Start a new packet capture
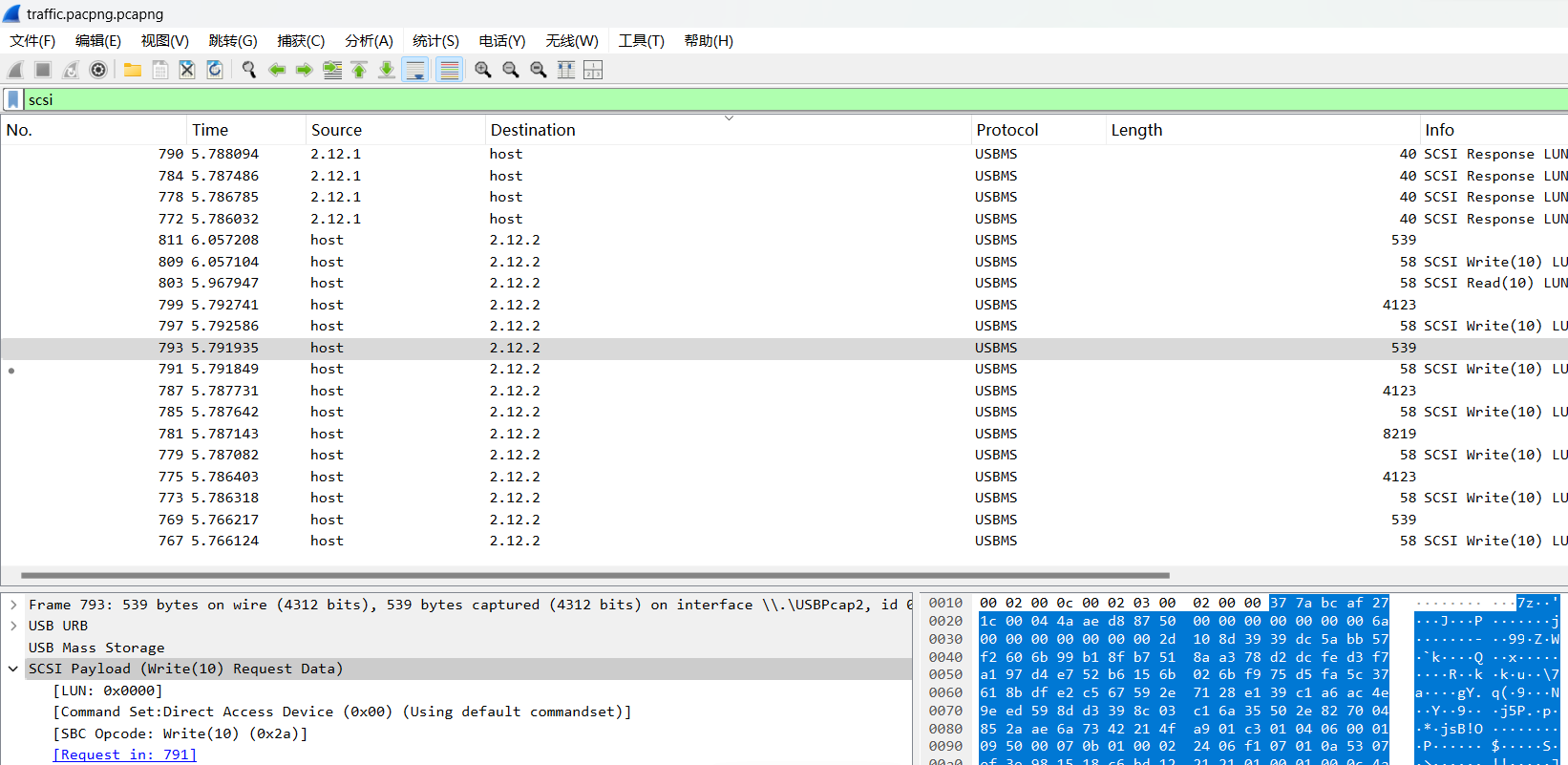This screenshot has height=765, width=1568. [15, 70]
